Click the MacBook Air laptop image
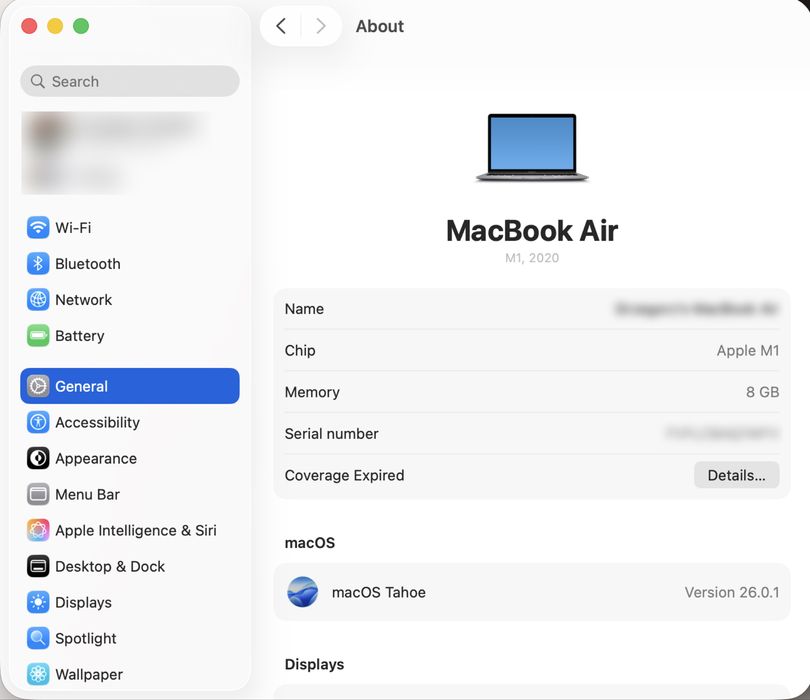The image size is (810, 700). [x=532, y=148]
